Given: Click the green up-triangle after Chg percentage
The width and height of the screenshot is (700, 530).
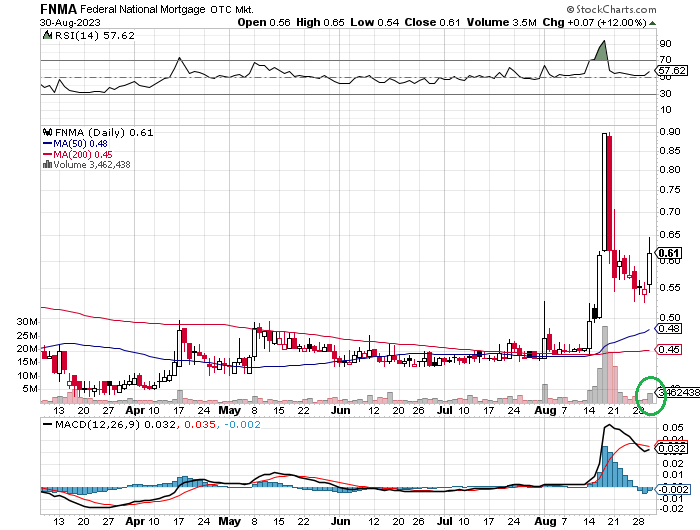Looking at the screenshot, I should point(652,23).
